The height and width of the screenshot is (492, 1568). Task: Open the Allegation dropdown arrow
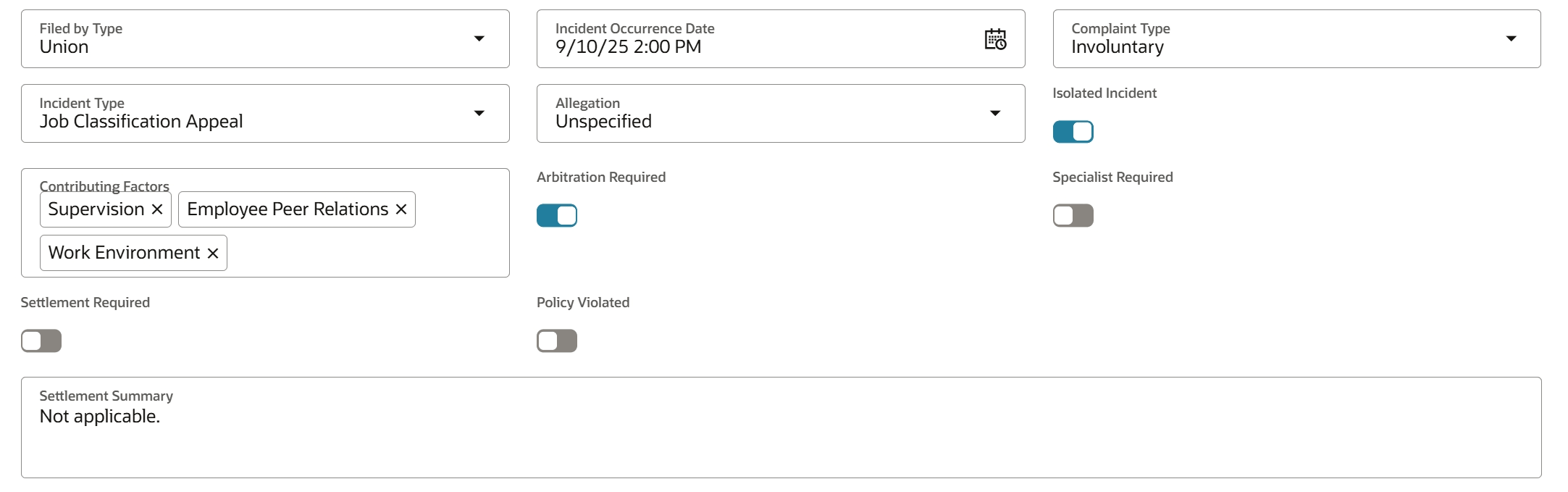coord(995,114)
